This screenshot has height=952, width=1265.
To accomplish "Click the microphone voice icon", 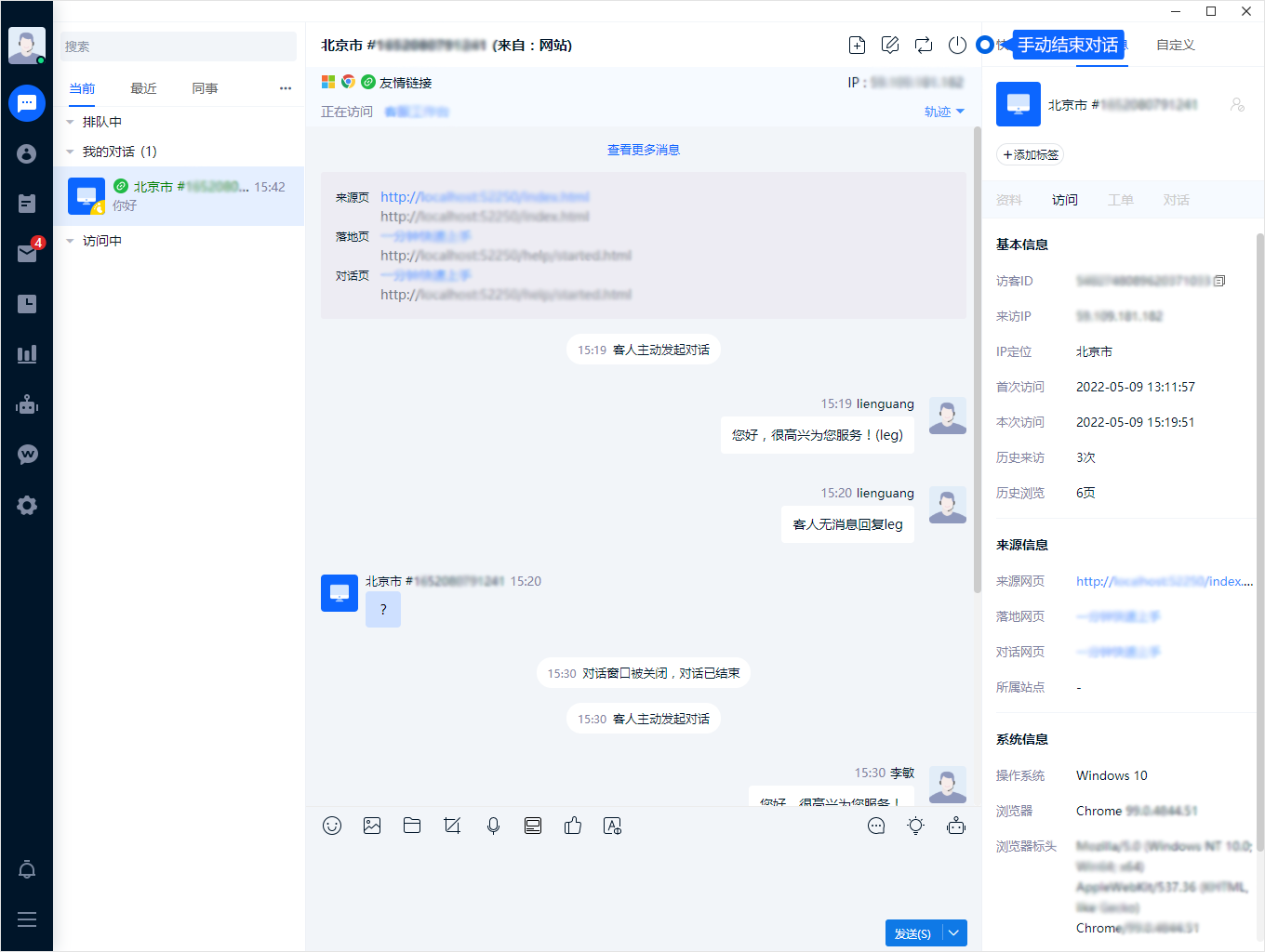I will pyautogui.click(x=493, y=826).
